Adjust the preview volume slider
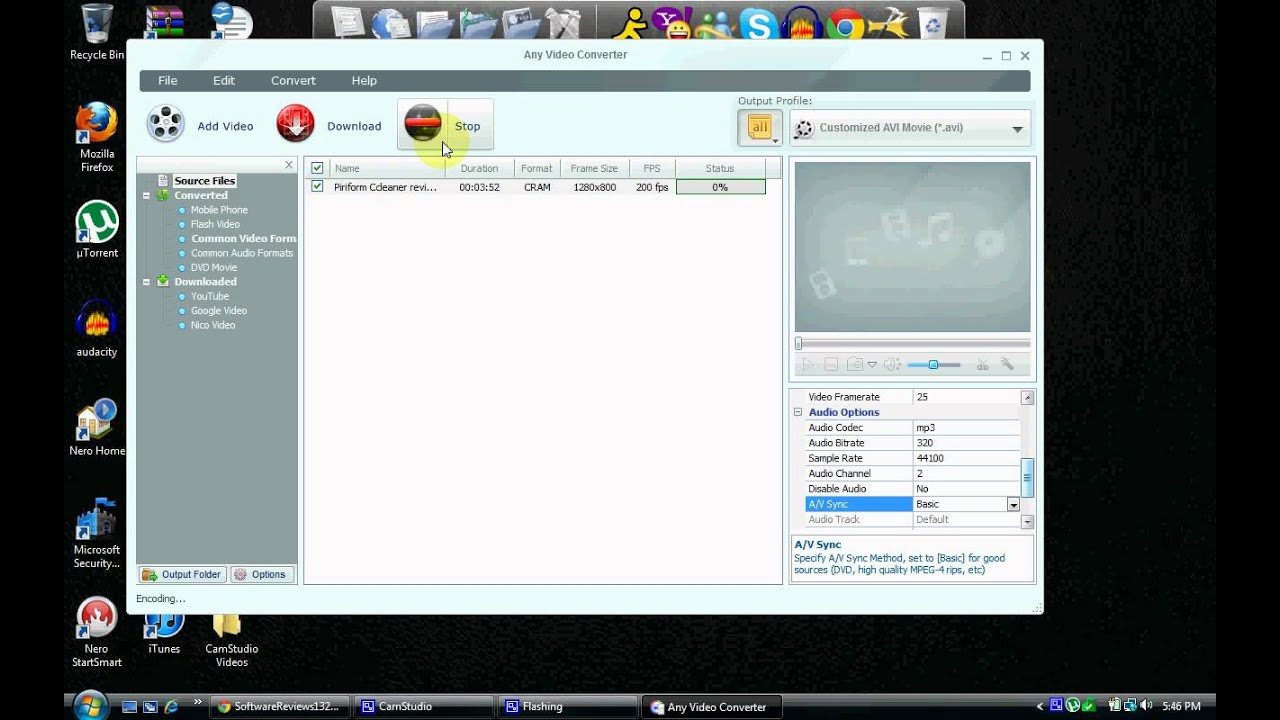 [x=933, y=365]
